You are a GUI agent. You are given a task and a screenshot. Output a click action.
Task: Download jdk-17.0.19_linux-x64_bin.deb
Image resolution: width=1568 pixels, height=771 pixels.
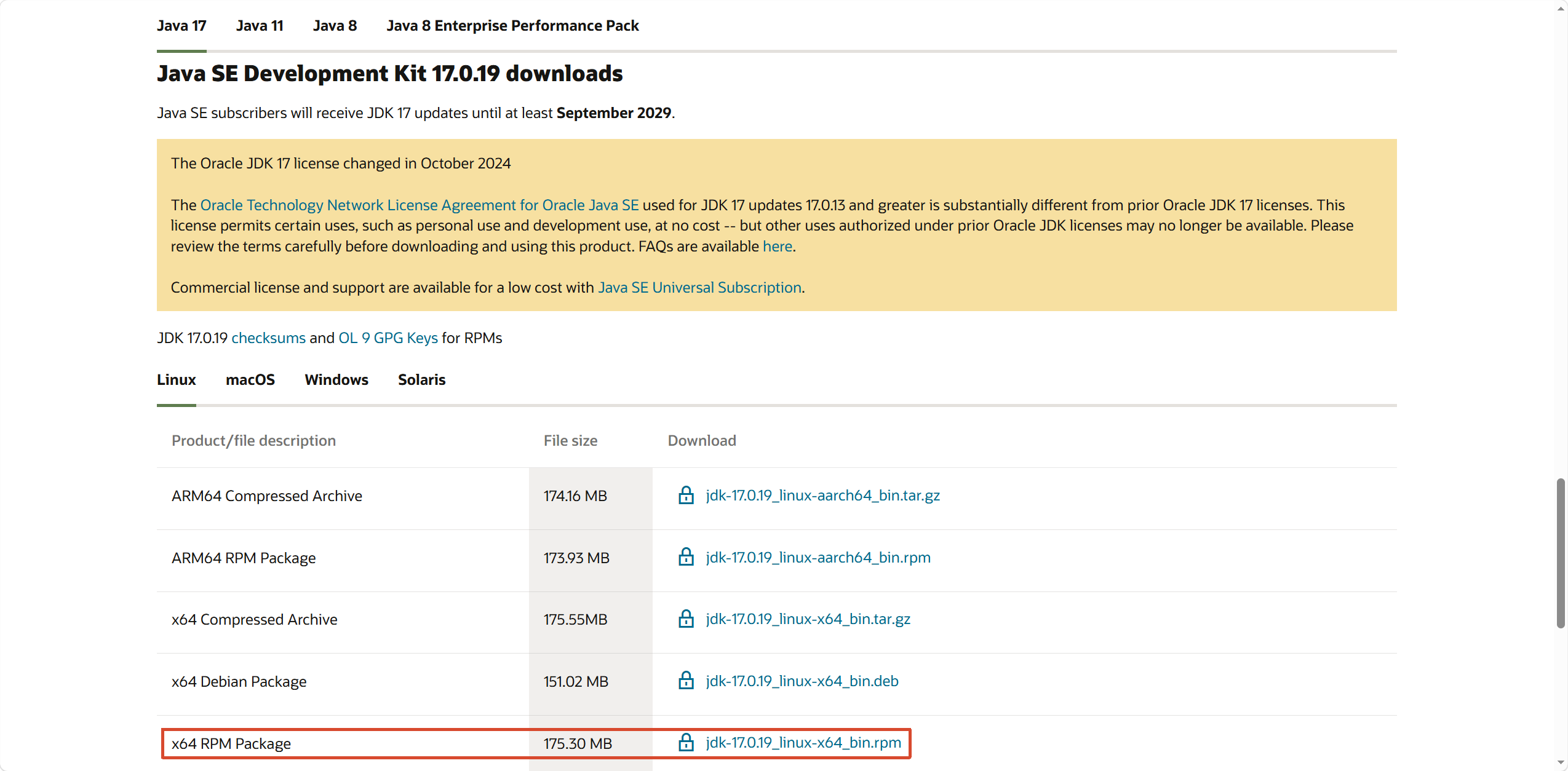pyautogui.click(x=802, y=681)
